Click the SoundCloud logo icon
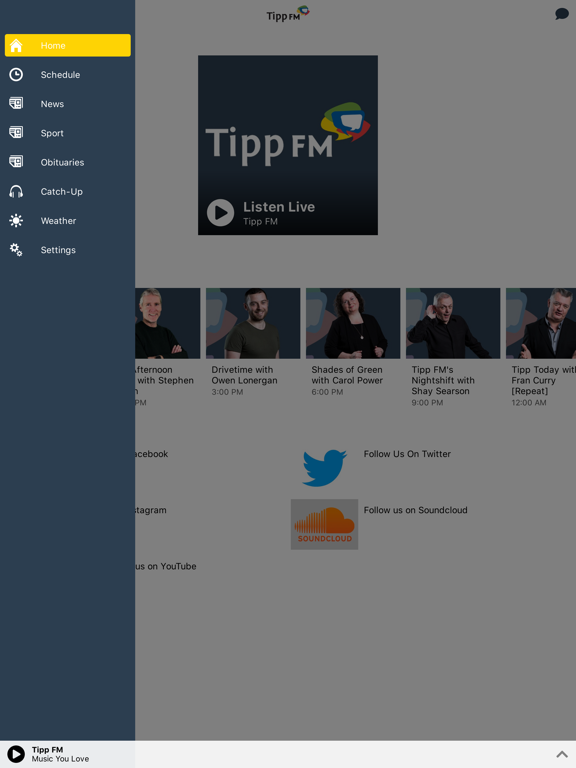Screen dimensions: 576x768 click(324, 524)
